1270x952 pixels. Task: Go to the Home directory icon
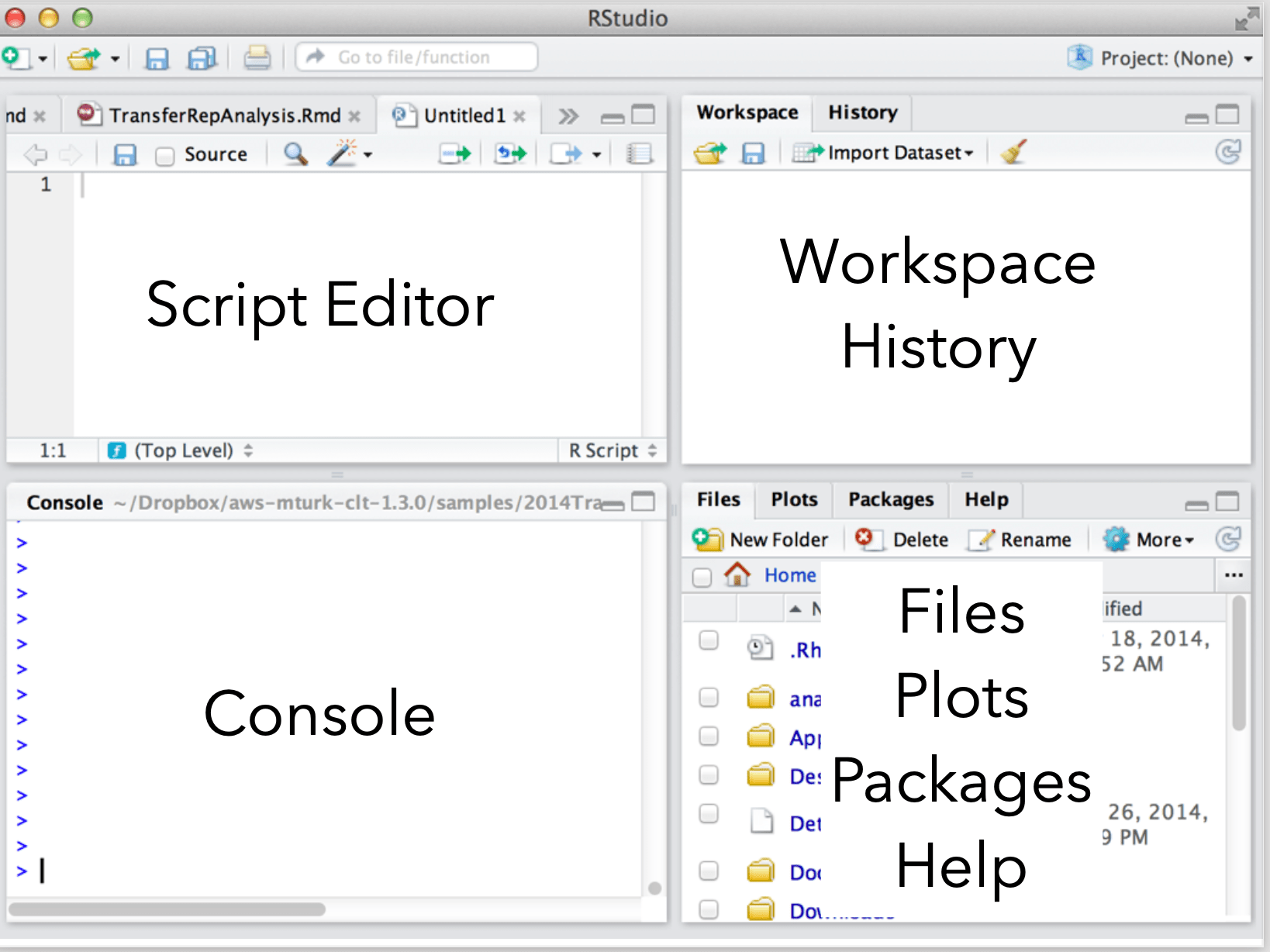pos(737,574)
